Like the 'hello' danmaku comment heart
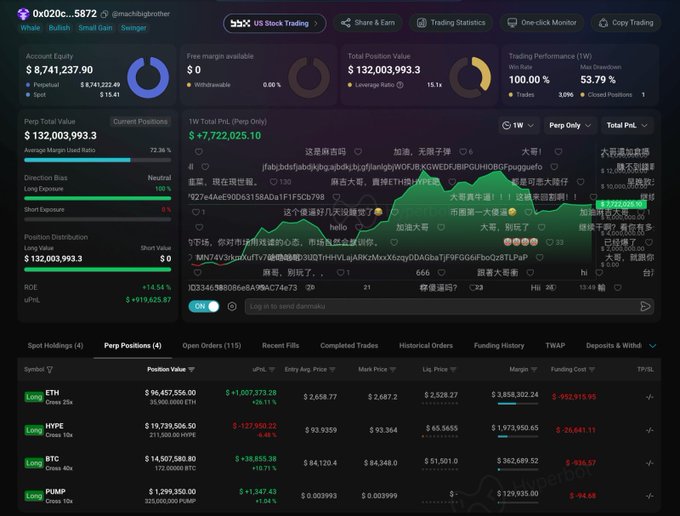Image resolution: width=680 pixels, height=516 pixels. (358, 227)
